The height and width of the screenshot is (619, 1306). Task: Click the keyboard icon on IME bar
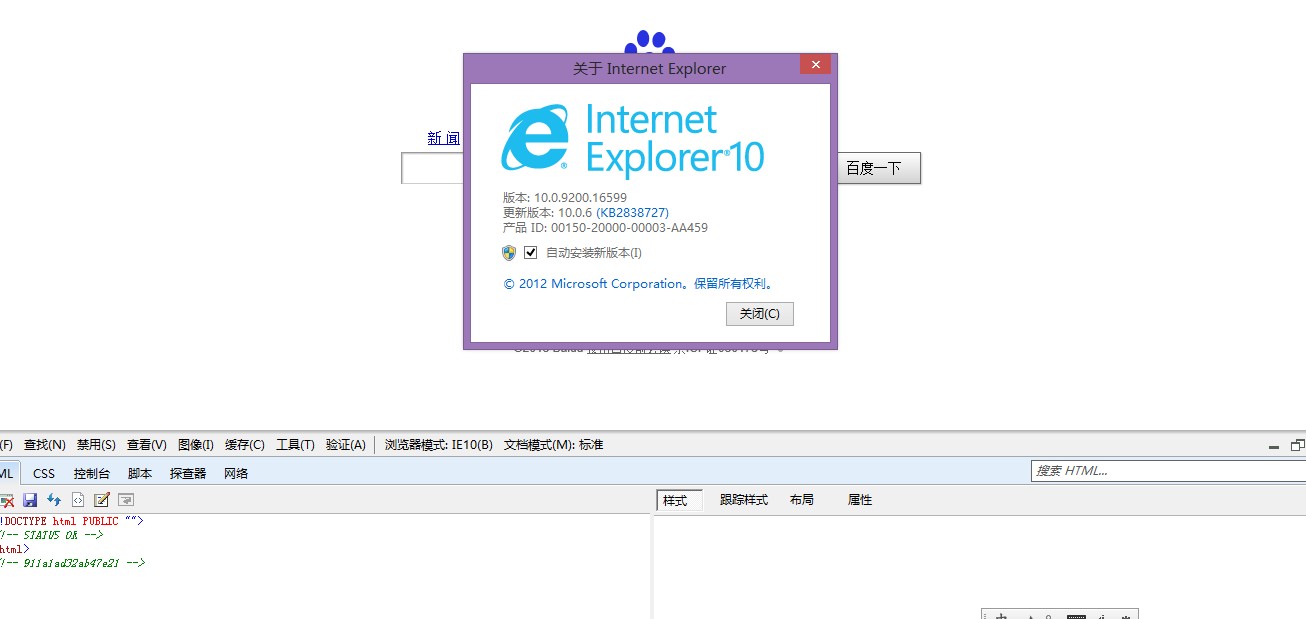click(1077, 616)
